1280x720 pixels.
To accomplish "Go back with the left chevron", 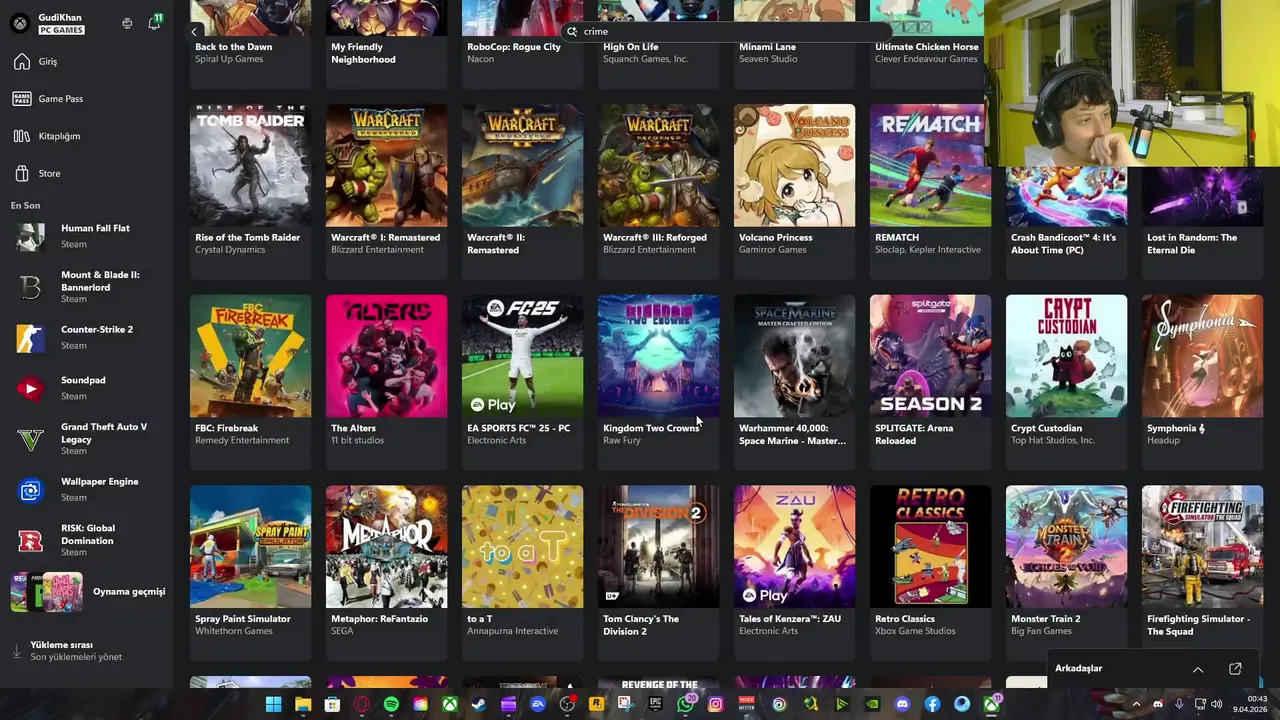I will coord(194,32).
